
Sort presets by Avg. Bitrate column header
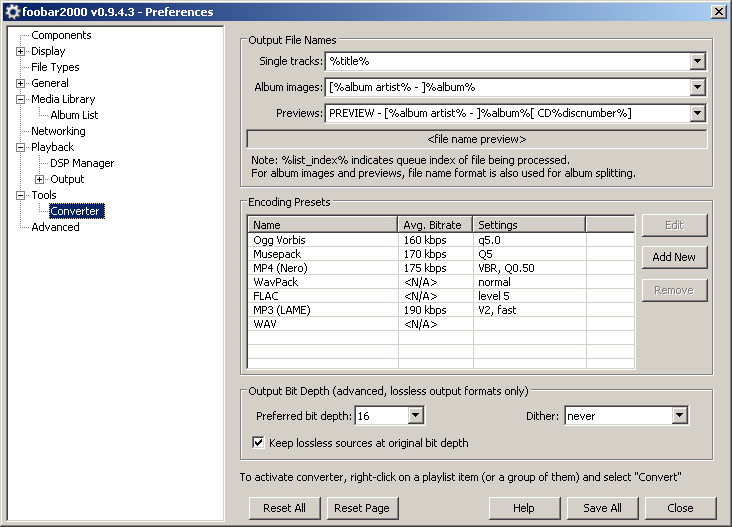[435, 224]
